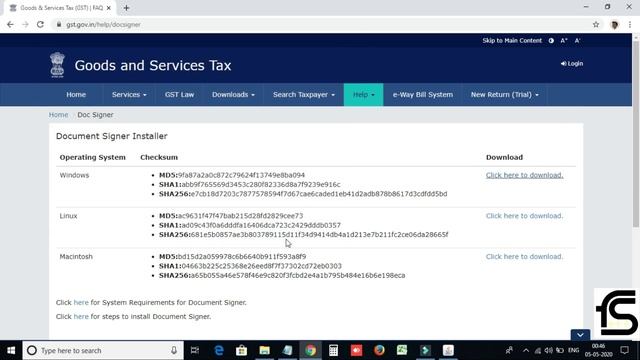Open Chrome profile avatar
This screenshot has height=360, width=640.
614,24
